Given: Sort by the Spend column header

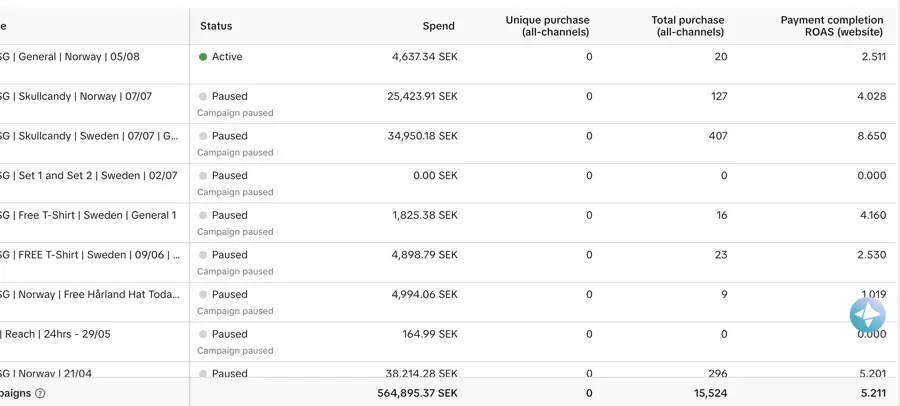Looking at the screenshot, I should coord(439,26).
